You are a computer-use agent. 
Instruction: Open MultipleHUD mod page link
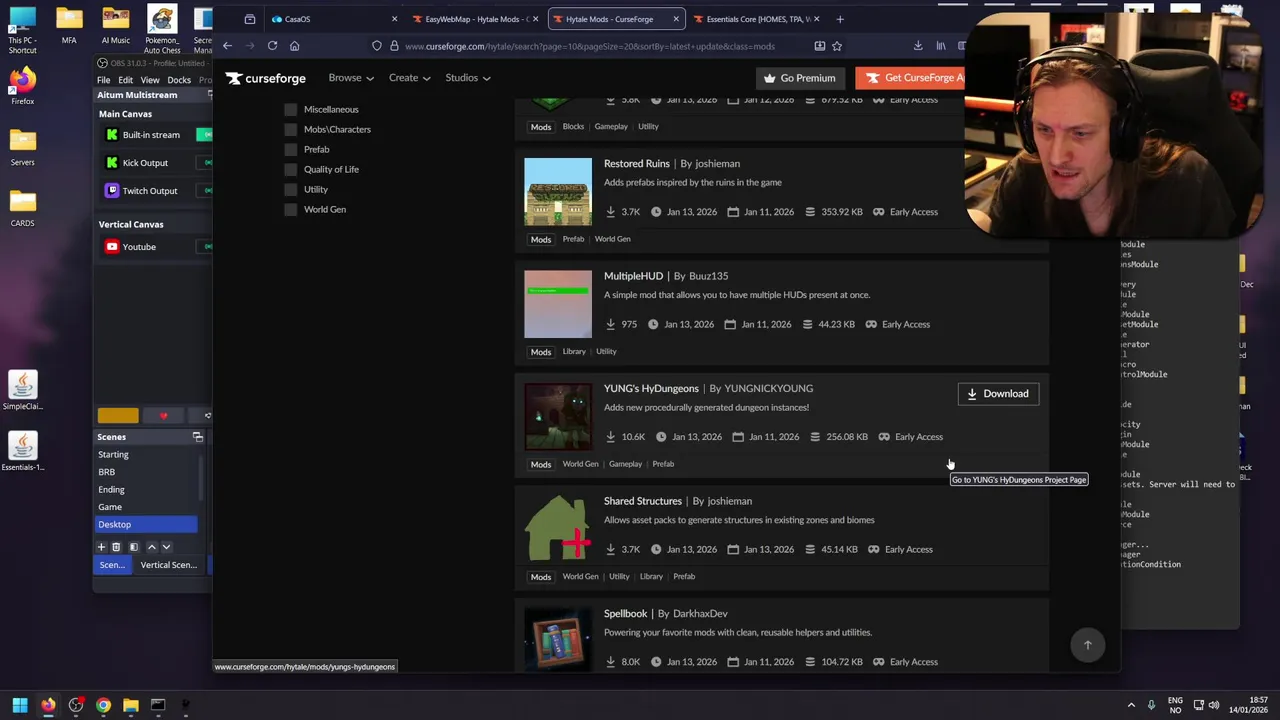tap(633, 276)
